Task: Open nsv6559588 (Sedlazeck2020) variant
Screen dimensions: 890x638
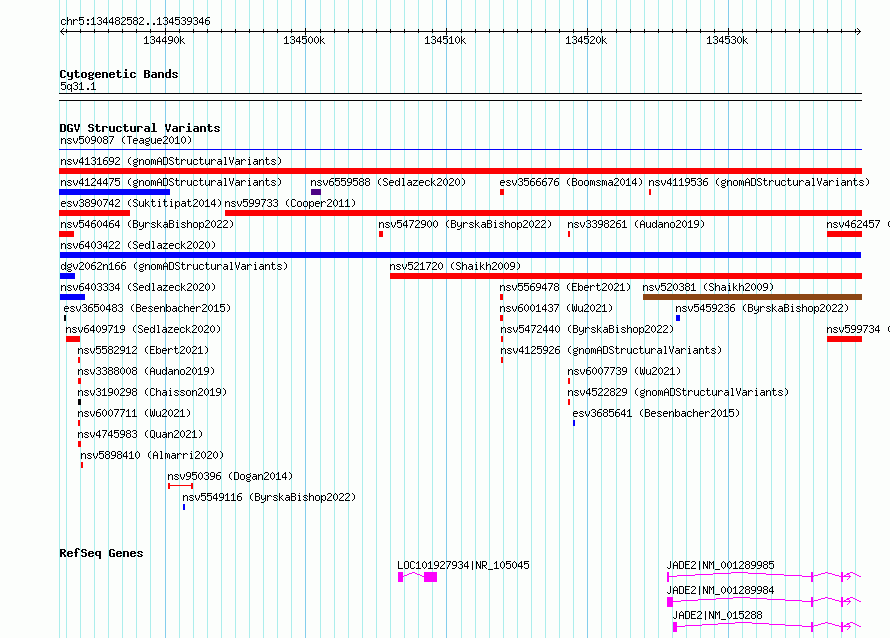Action: coord(388,182)
